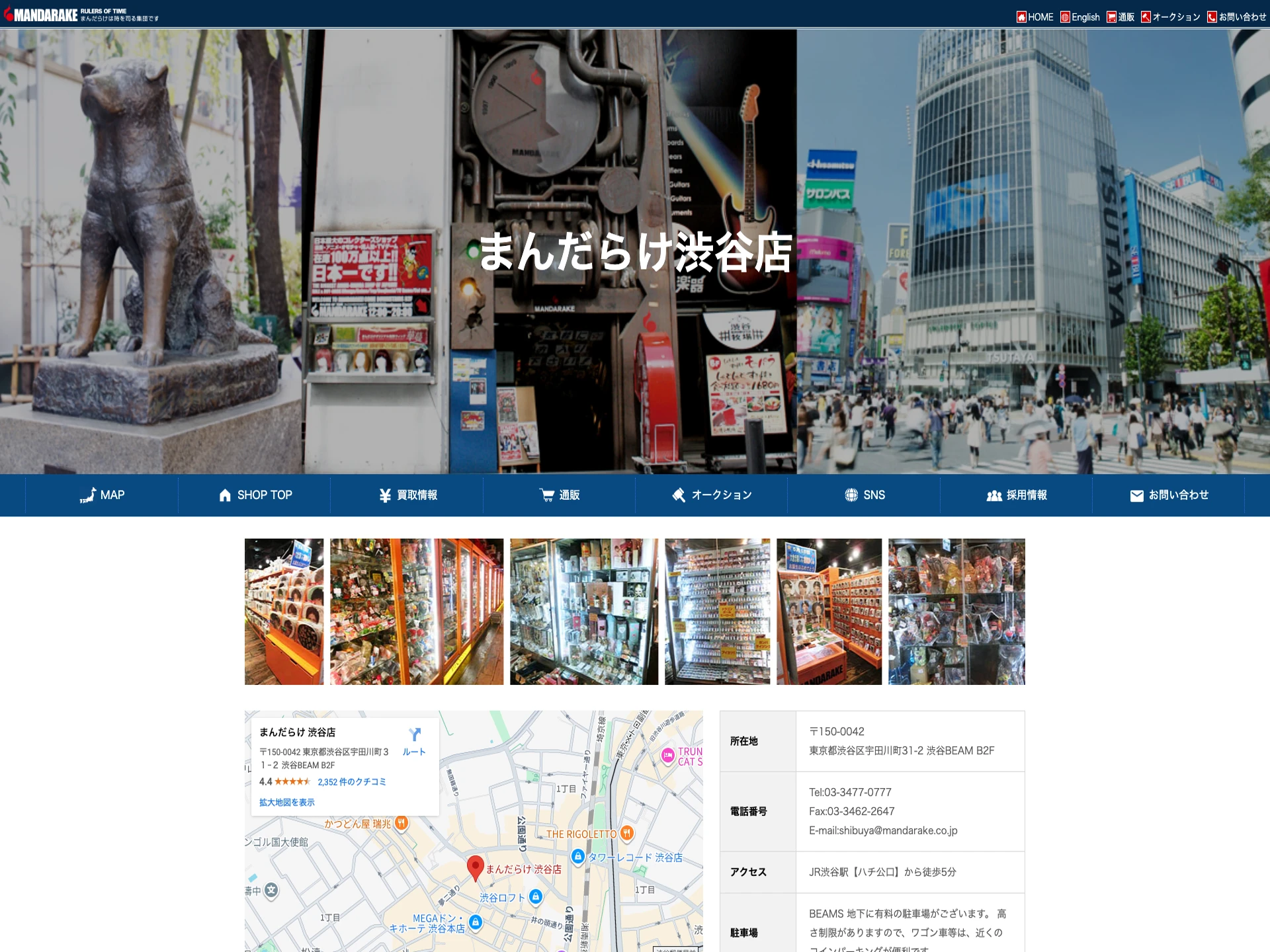Open 採用情報 recruitment tab
This screenshot has height=952, width=1270.
click(x=1016, y=495)
